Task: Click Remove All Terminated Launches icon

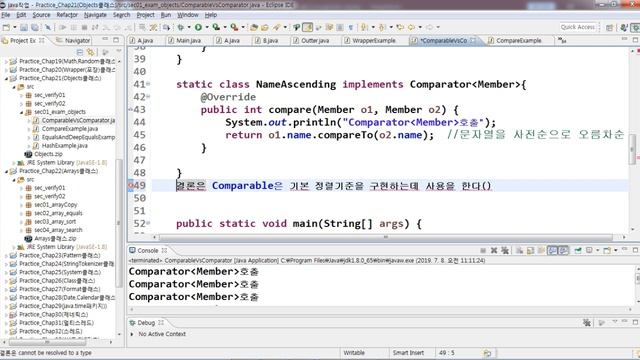Action: 505,250
